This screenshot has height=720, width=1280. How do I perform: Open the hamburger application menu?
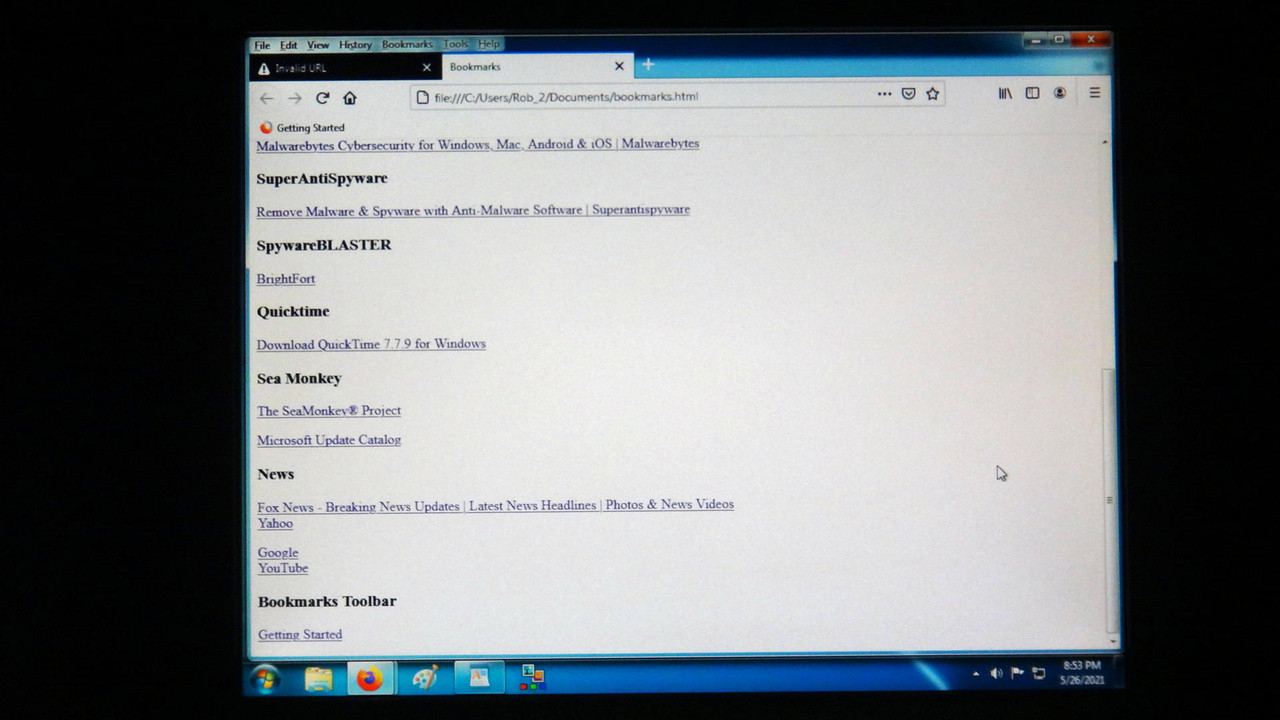1094,92
